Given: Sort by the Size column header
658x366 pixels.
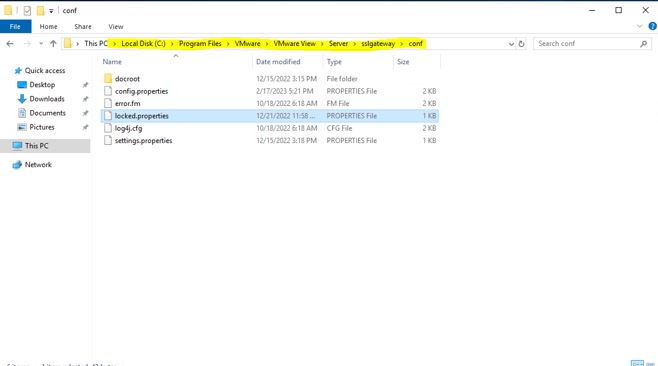Looking at the screenshot, I should (x=403, y=62).
